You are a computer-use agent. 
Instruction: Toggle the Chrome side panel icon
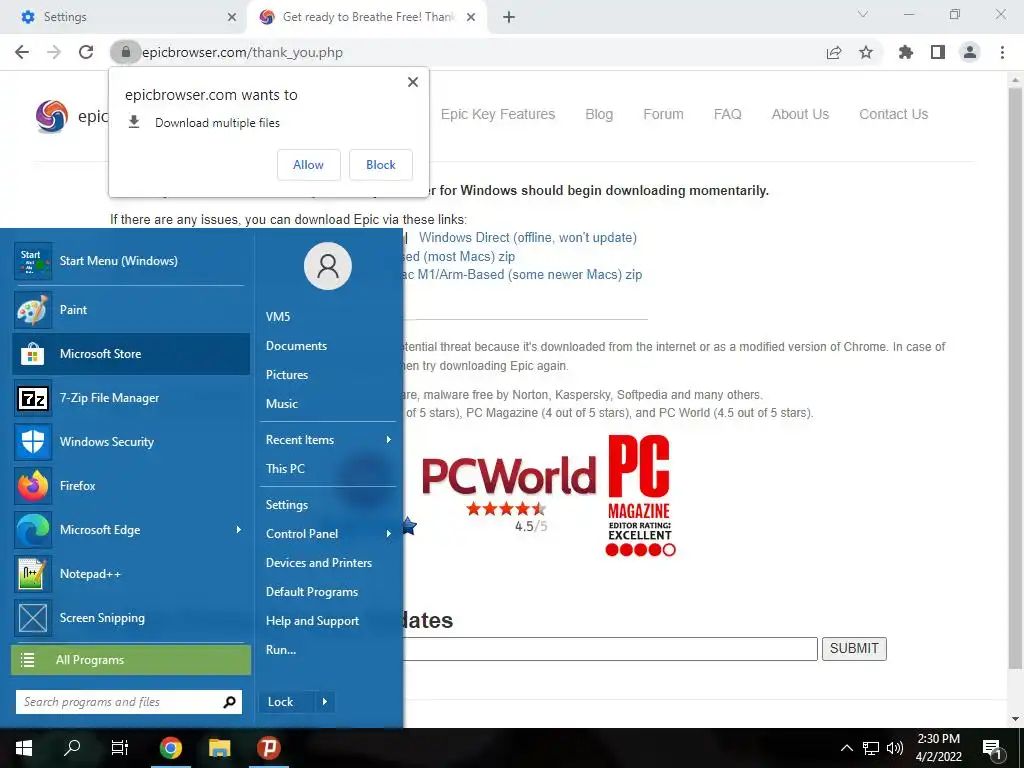point(938,52)
